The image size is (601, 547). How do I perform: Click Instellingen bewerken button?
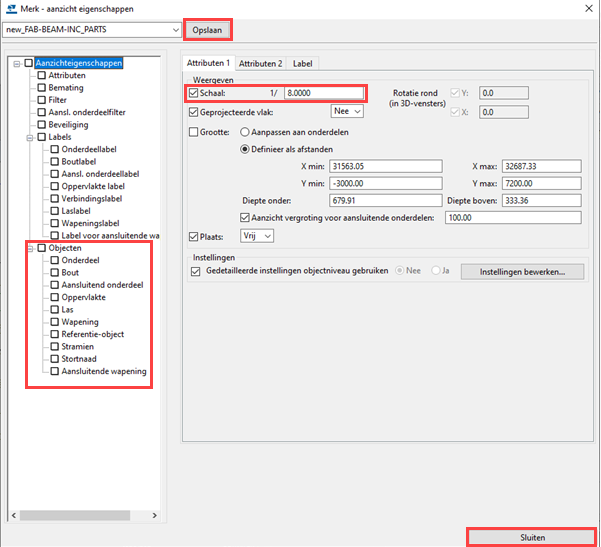click(x=523, y=271)
